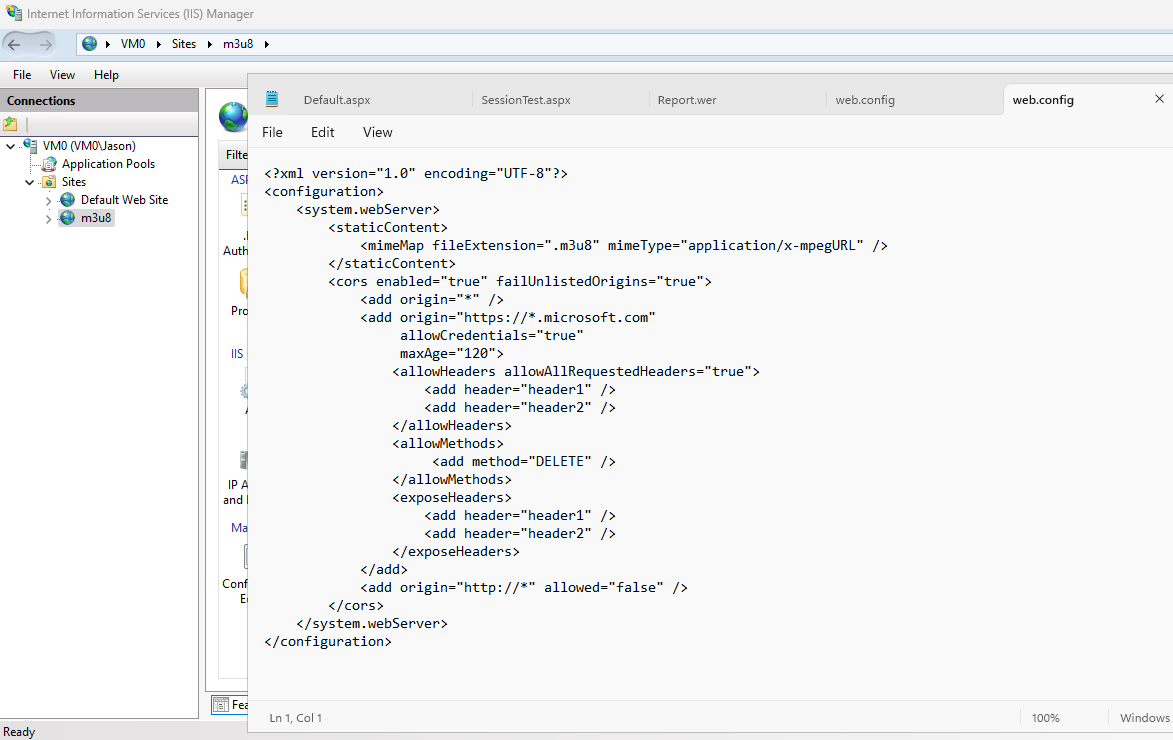Viewport: 1173px width, 740px height.
Task: Click Sites in the address breadcrumb
Action: point(184,44)
